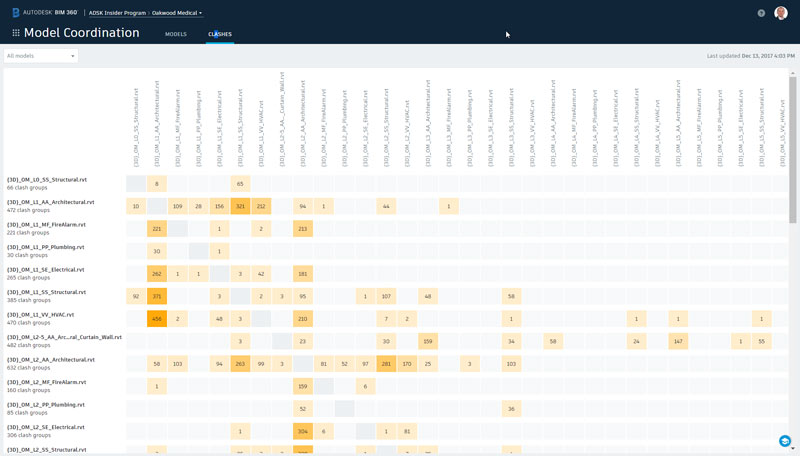Select the CLASHES tab
This screenshot has width=800, height=456.
pyautogui.click(x=220, y=34)
